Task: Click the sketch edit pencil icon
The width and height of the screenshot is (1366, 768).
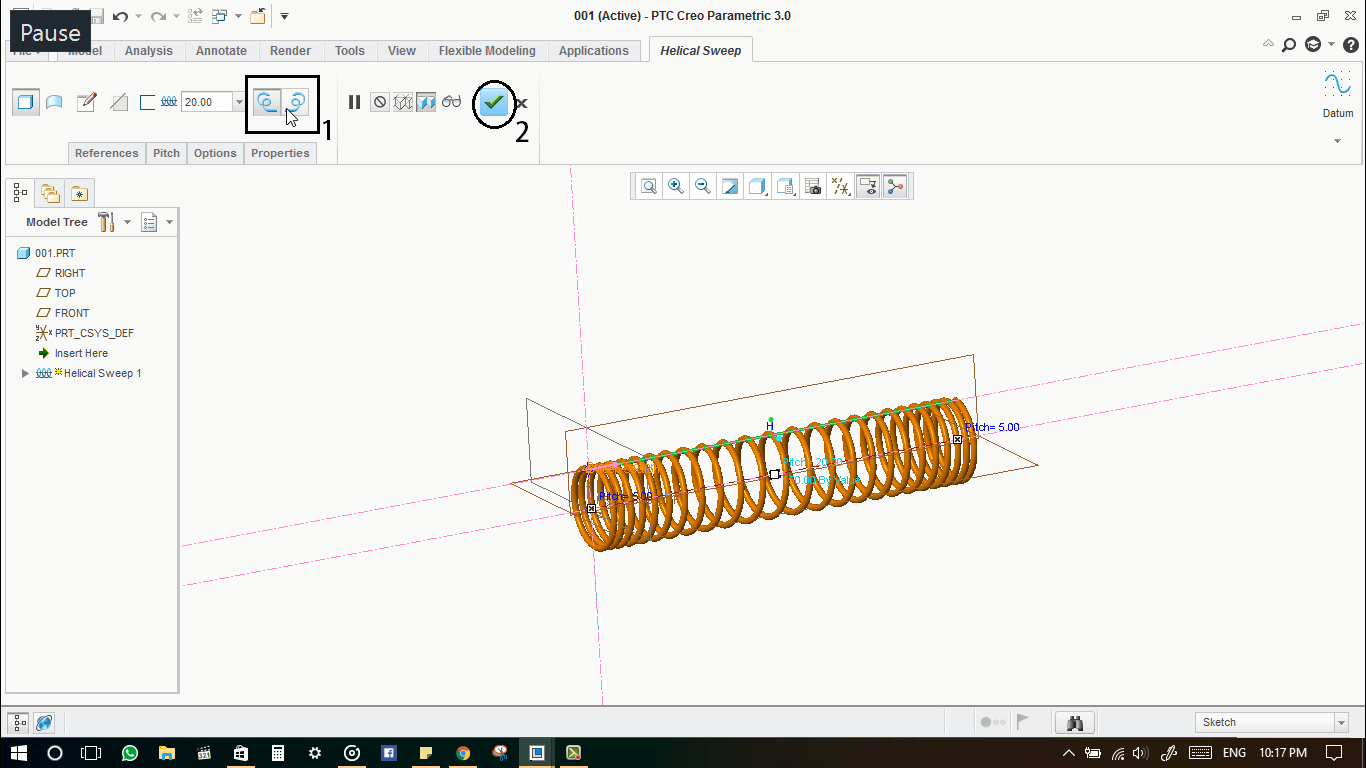Action: (x=88, y=101)
